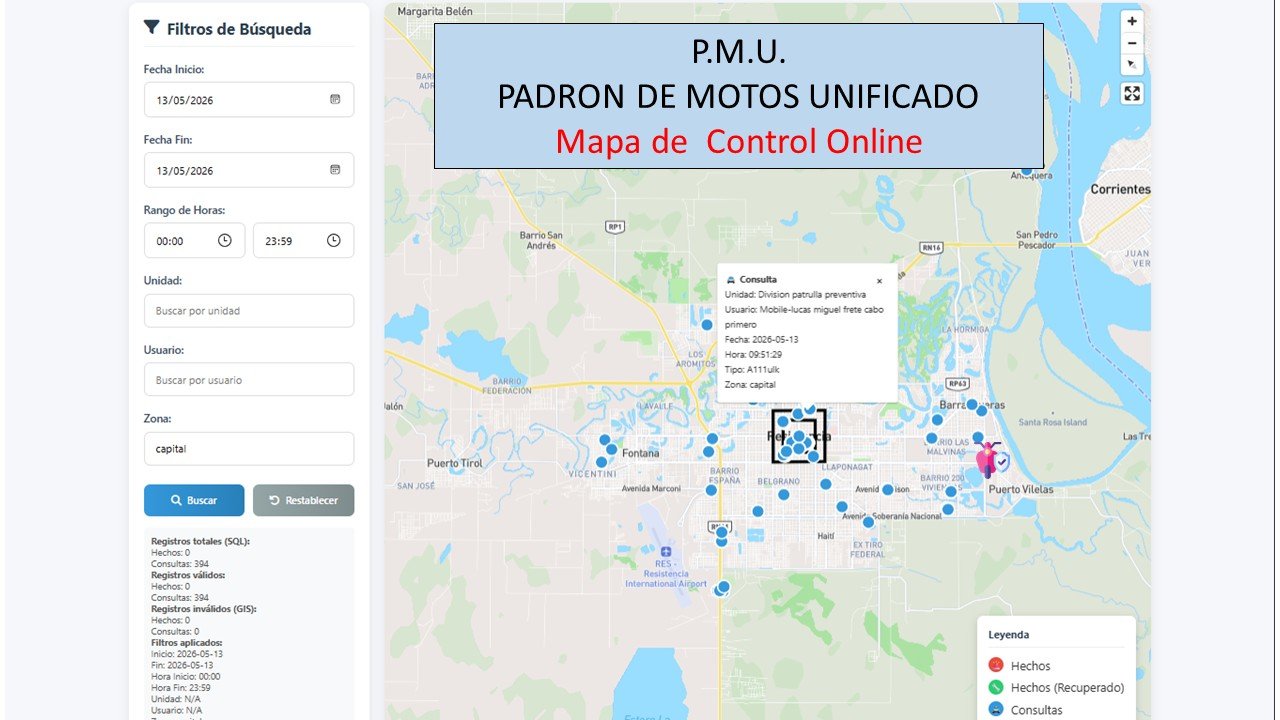Viewport: 1280px width, 720px height.
Task: Zoom out on the map
Action: tap(1131, 43)
